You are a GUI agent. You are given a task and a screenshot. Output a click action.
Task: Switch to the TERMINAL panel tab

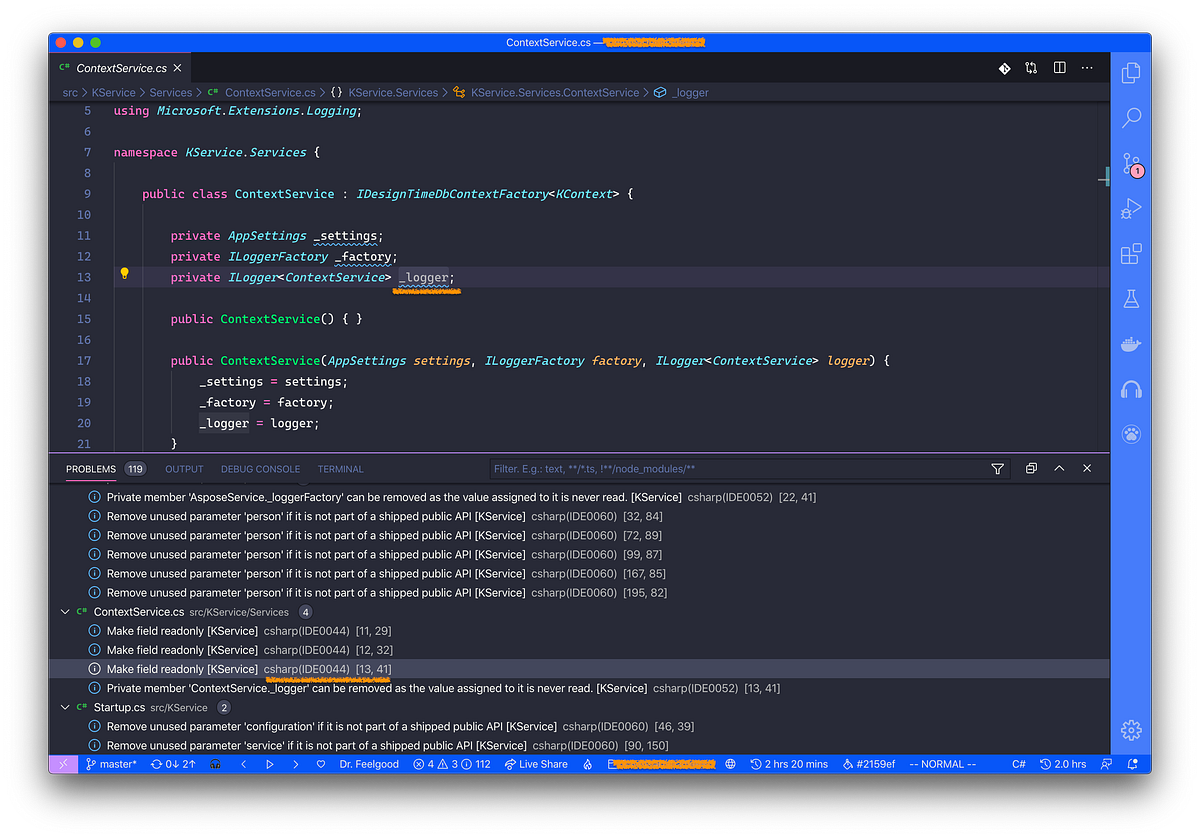[340, 468]
